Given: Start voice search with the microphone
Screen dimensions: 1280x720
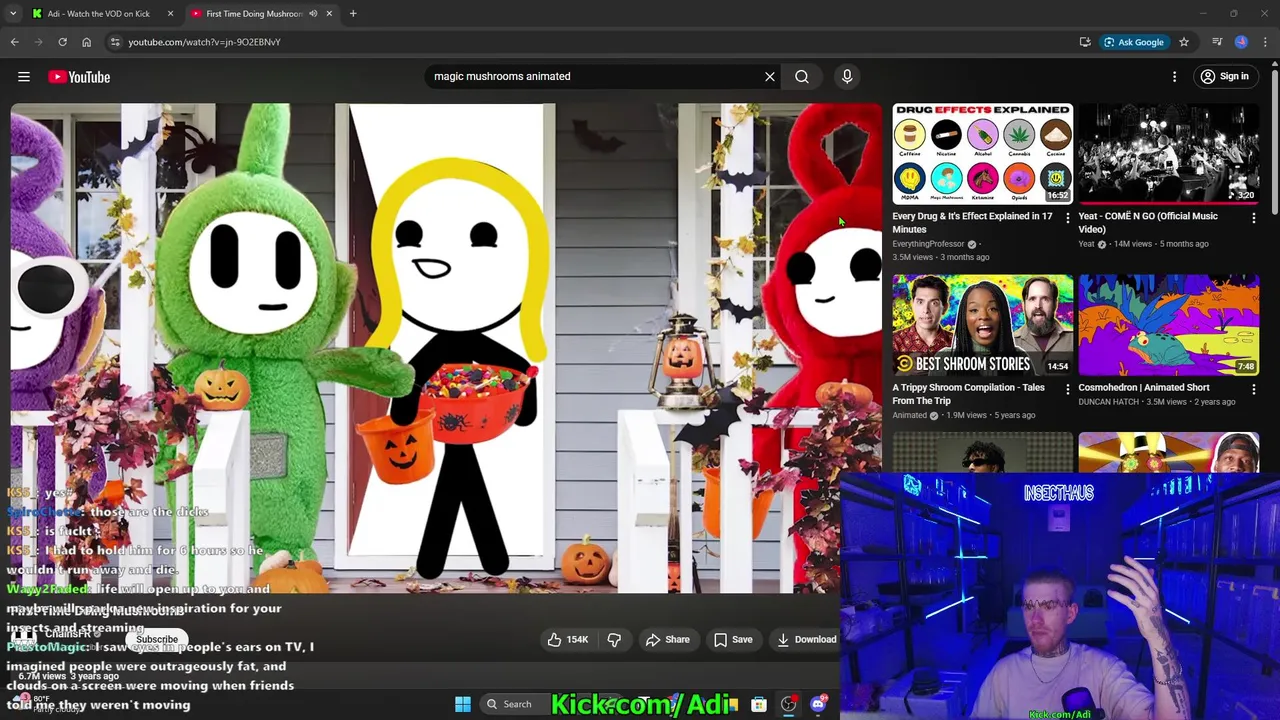Looking at the screenshot, I should (847, 76).
